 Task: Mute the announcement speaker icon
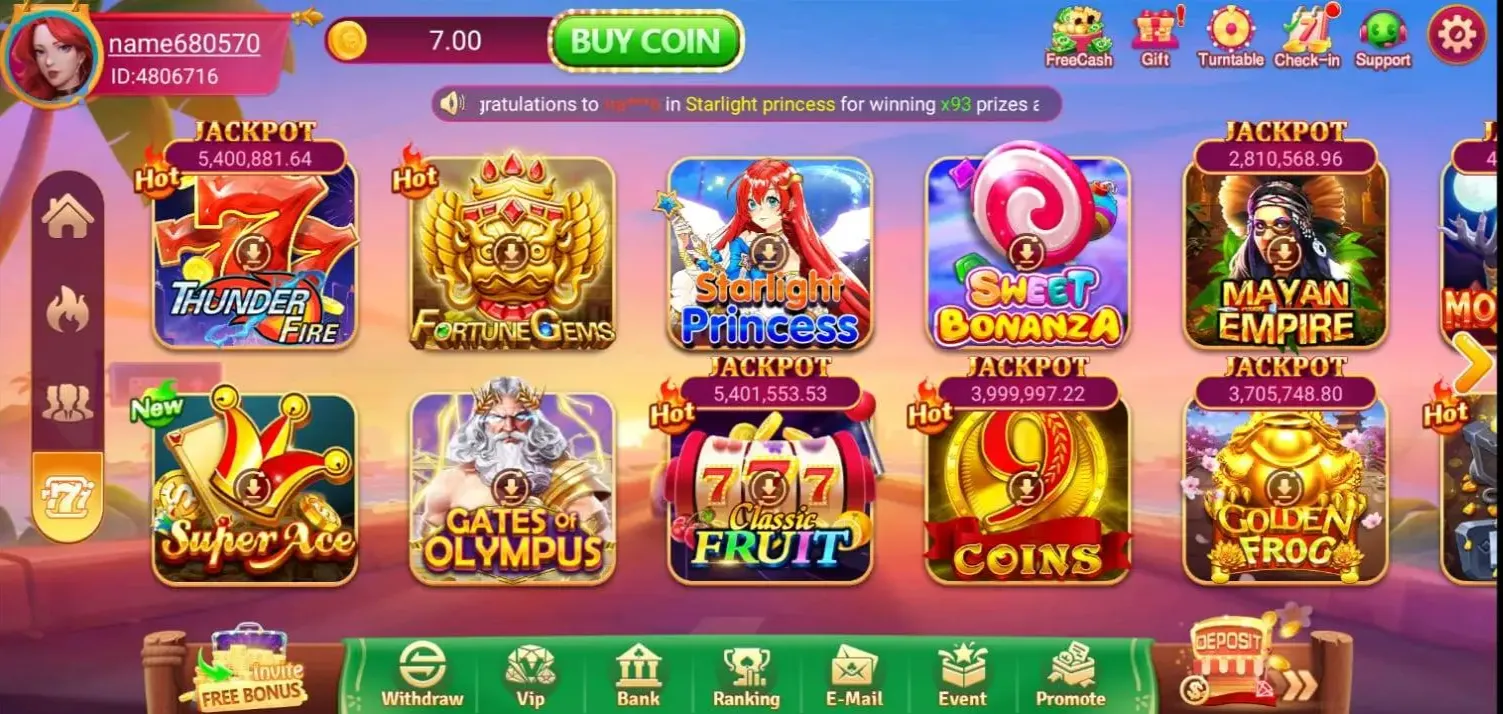click(x=454, y=103)
